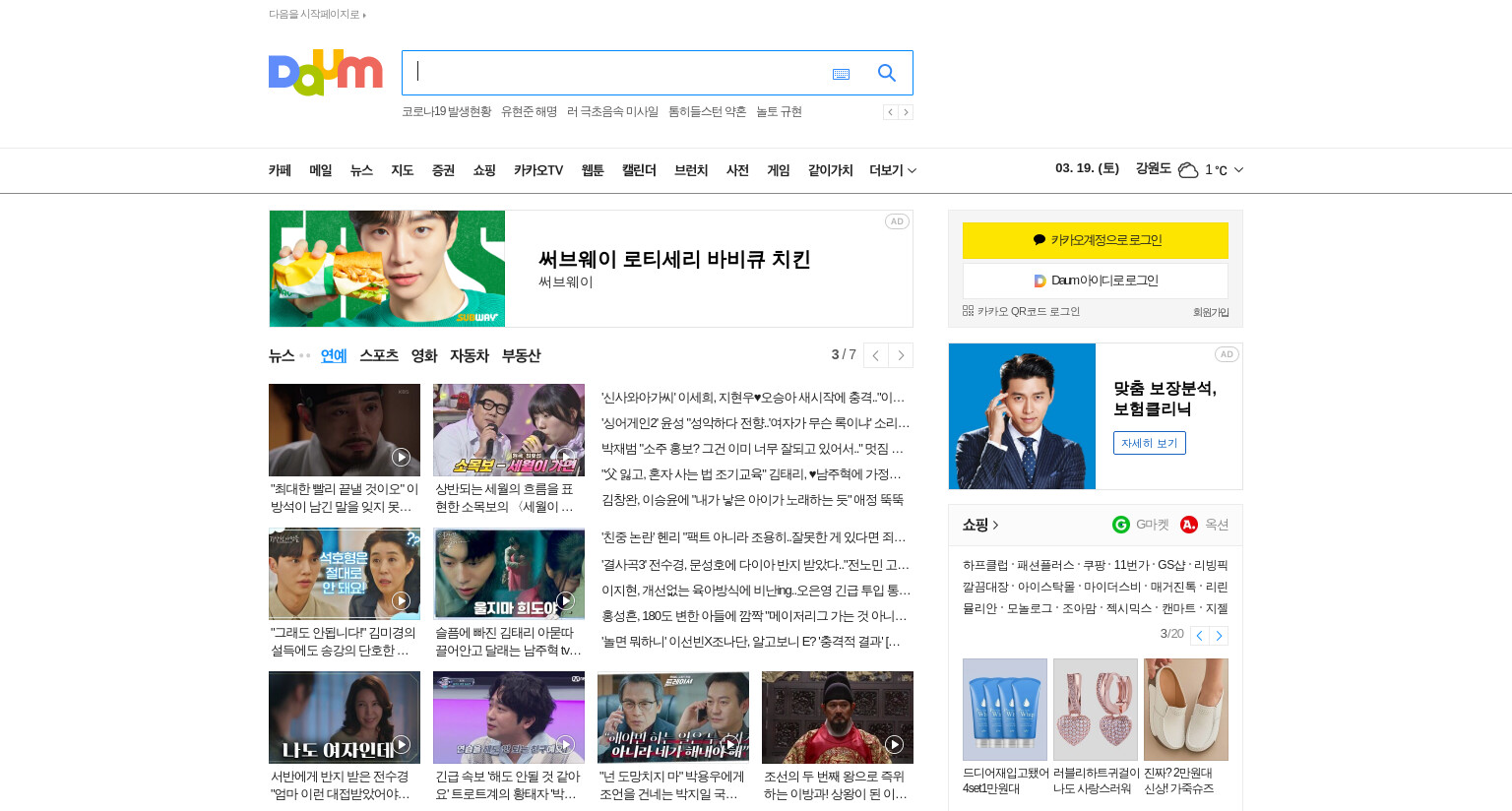Open the 카카오TV menu
The image size is (1512, 811).
pyautogui.click(x=538, y=170)
